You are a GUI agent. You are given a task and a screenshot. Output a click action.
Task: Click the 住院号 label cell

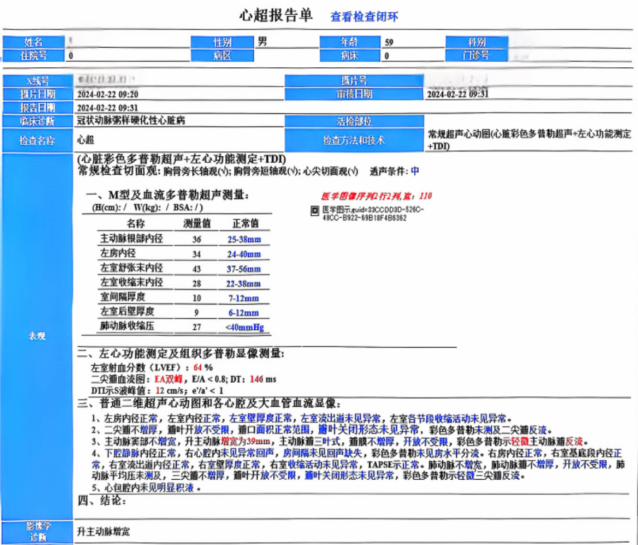33,55
